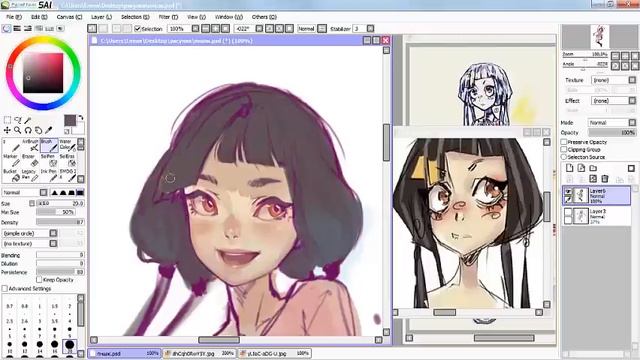
Task: Open the Canvas menu
Action: point(69,17)
